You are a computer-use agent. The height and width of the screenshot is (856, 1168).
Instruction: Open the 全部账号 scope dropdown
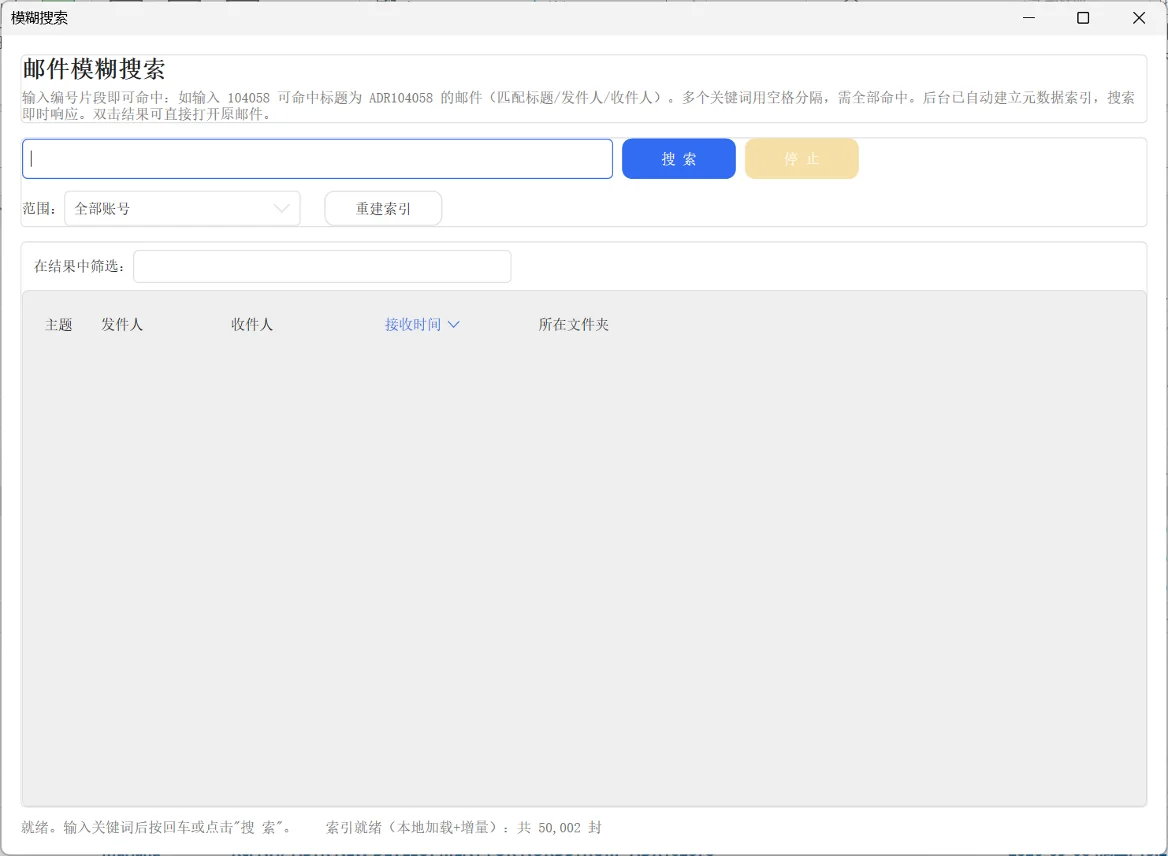tap(182, 209)
